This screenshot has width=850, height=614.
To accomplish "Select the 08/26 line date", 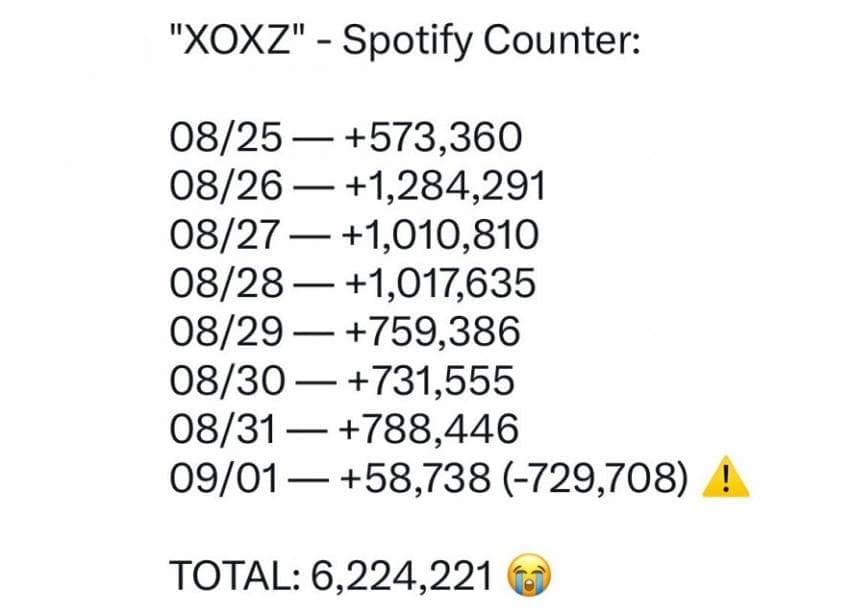I will (x=226, y=185).
